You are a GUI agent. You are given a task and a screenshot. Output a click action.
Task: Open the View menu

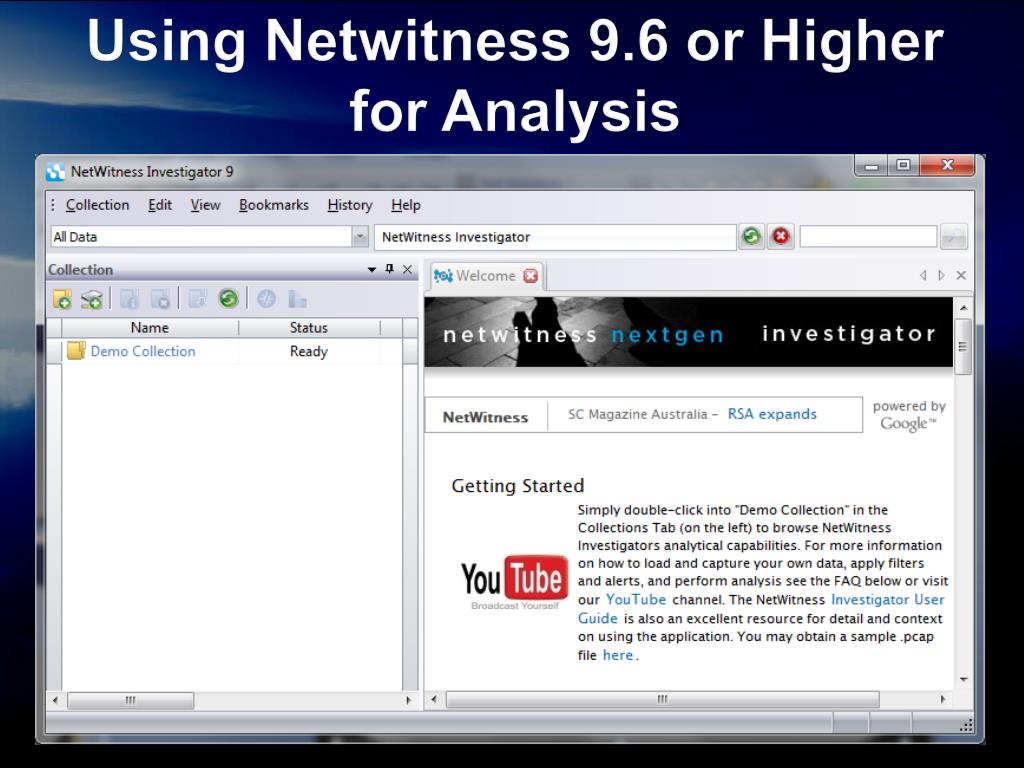coord(205,205)
